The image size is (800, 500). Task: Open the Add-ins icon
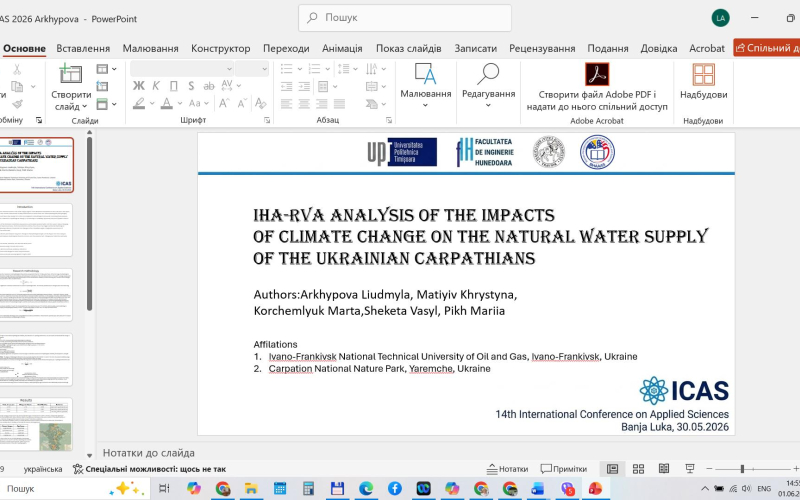coord(704,74)
